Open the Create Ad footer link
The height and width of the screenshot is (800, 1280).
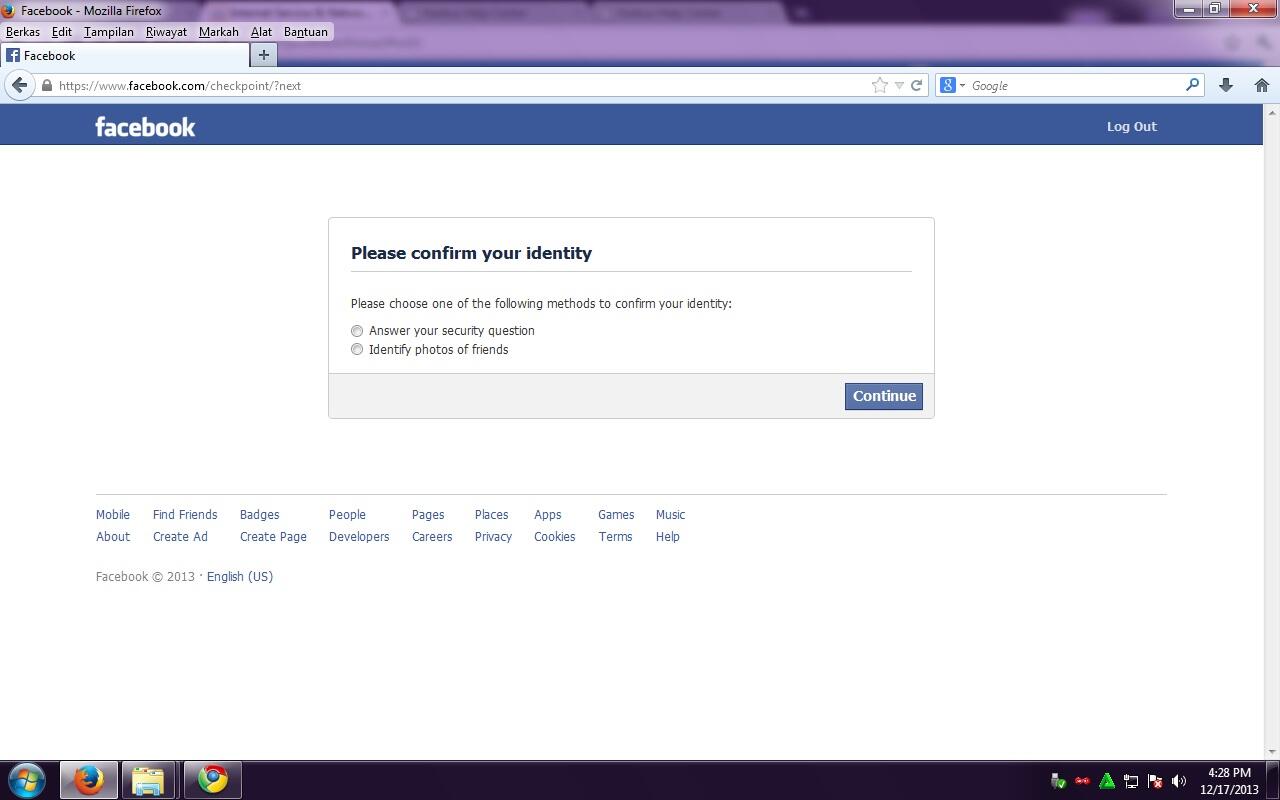180,537
